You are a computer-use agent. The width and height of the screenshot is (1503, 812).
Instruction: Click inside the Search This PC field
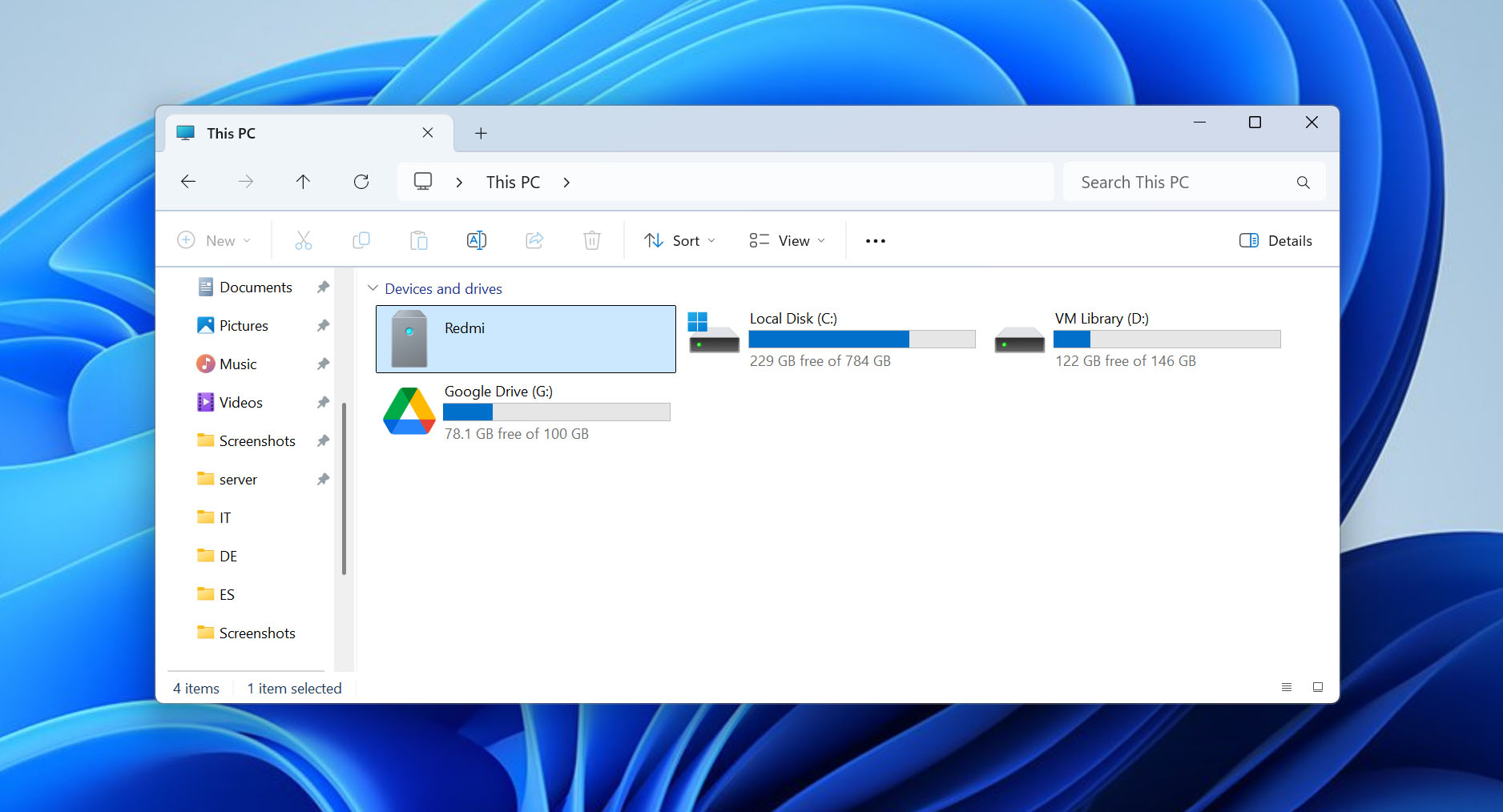pos(1178,182)
